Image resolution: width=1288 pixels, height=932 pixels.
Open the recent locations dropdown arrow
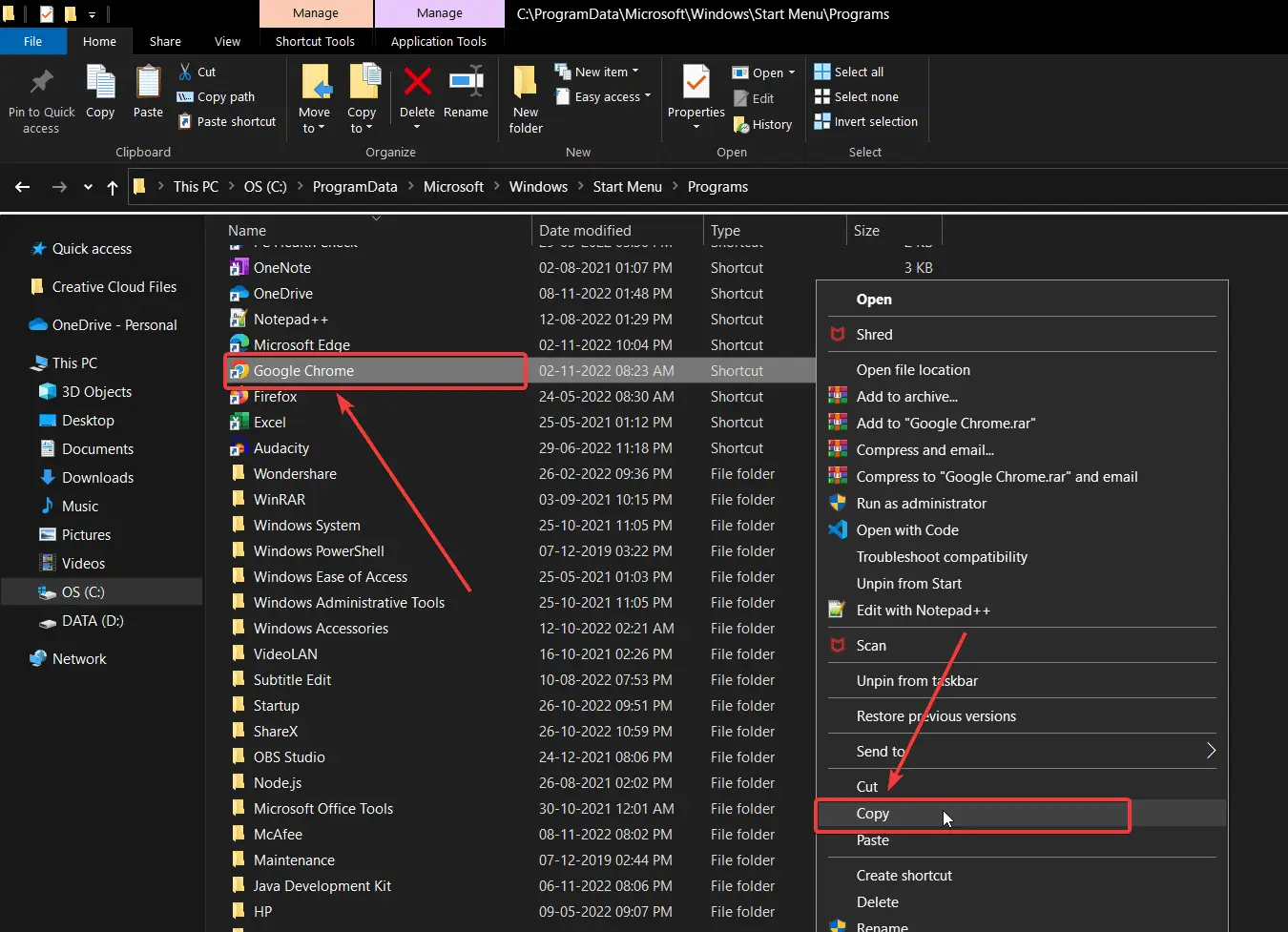tap(88, 187)
